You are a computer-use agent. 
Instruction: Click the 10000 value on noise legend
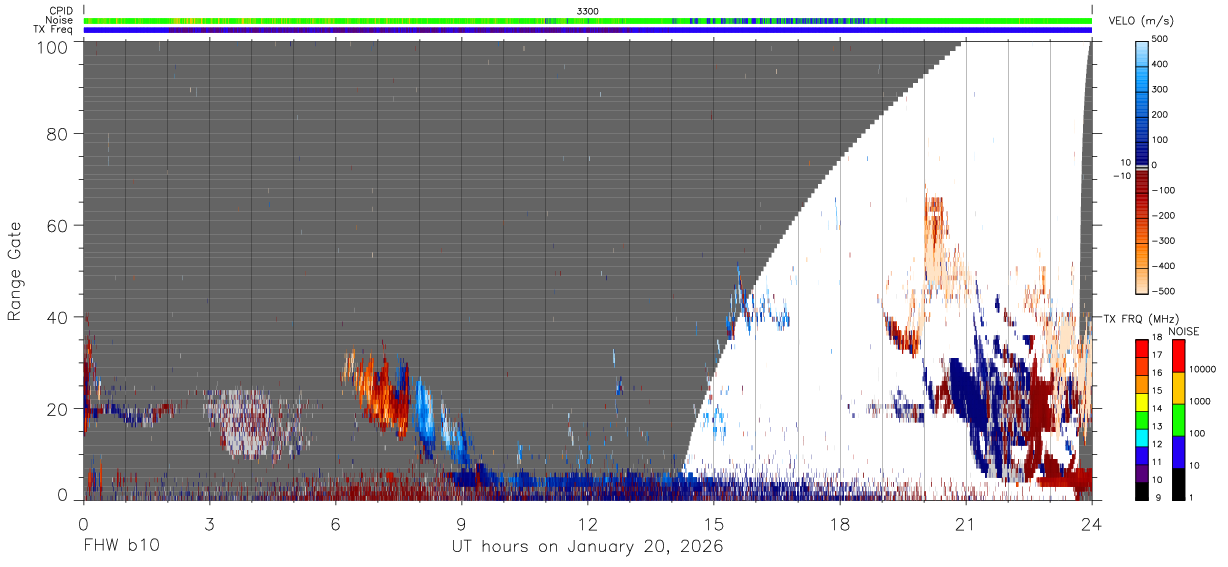pos(1203,370)
